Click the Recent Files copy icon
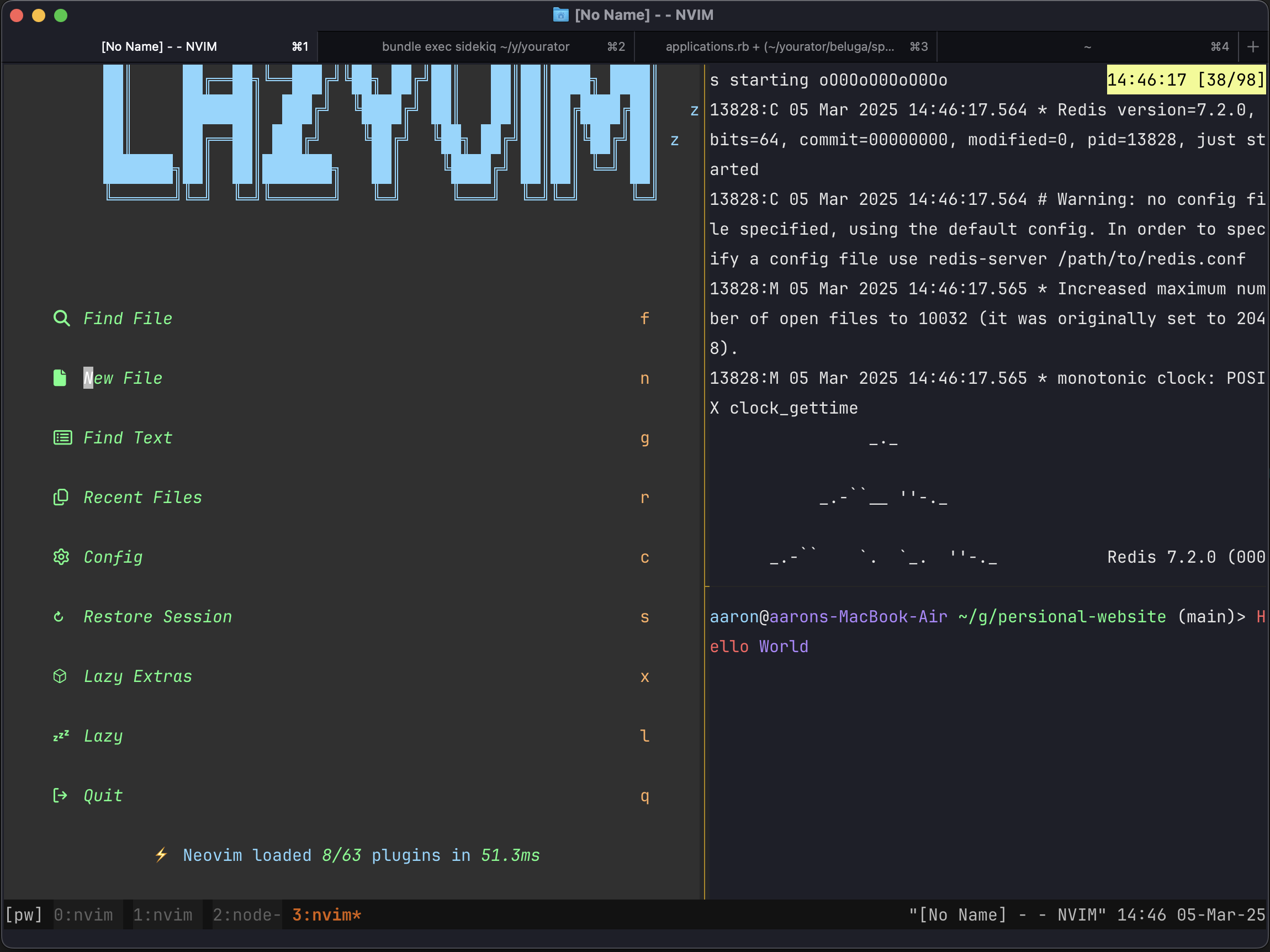 pos(61,497)
